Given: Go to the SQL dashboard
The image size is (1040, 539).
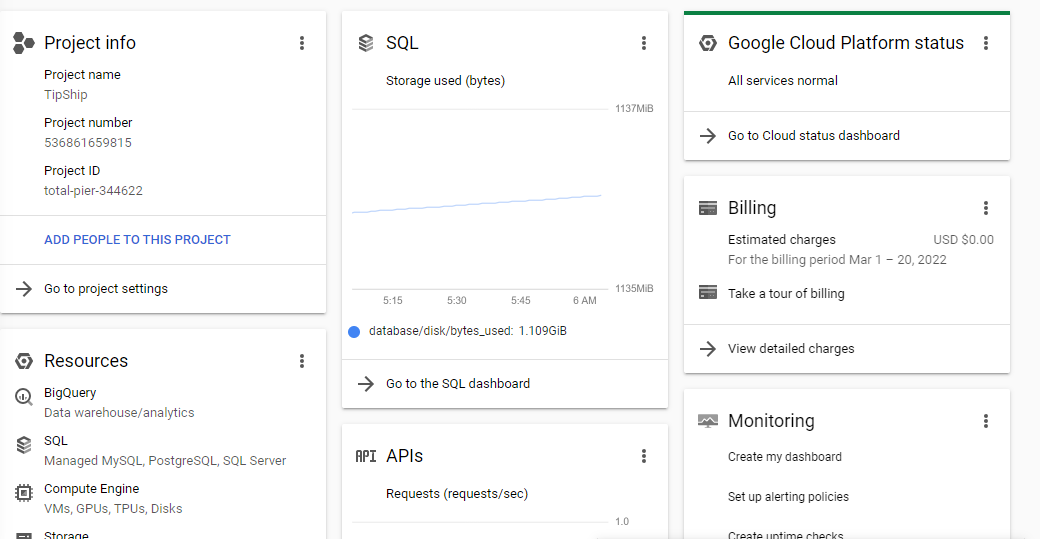Looking at the screenshot, I should pos(458,384).
